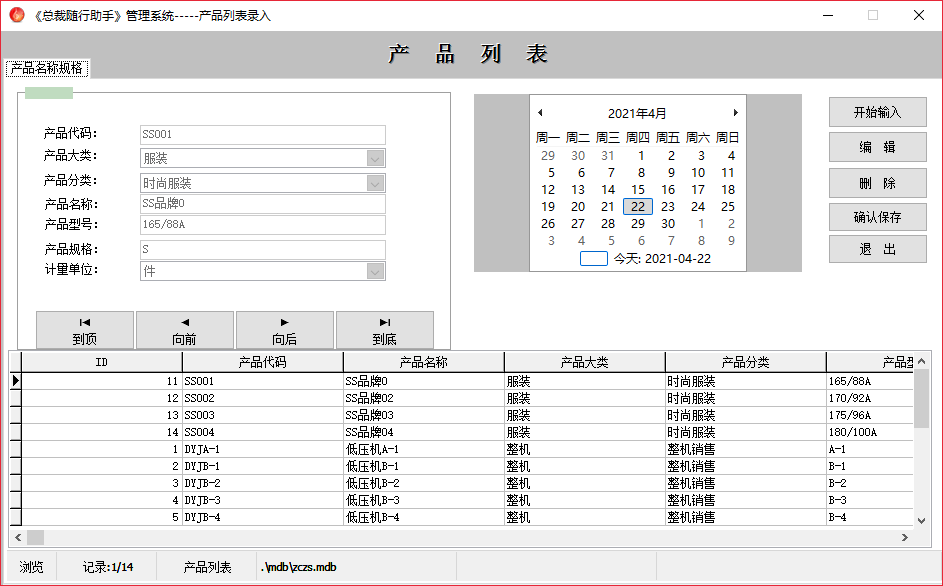Select April 15 in the calendar
Image resolution: width=943 pixels, height=586 pixels.
click(x=638, y=190)
